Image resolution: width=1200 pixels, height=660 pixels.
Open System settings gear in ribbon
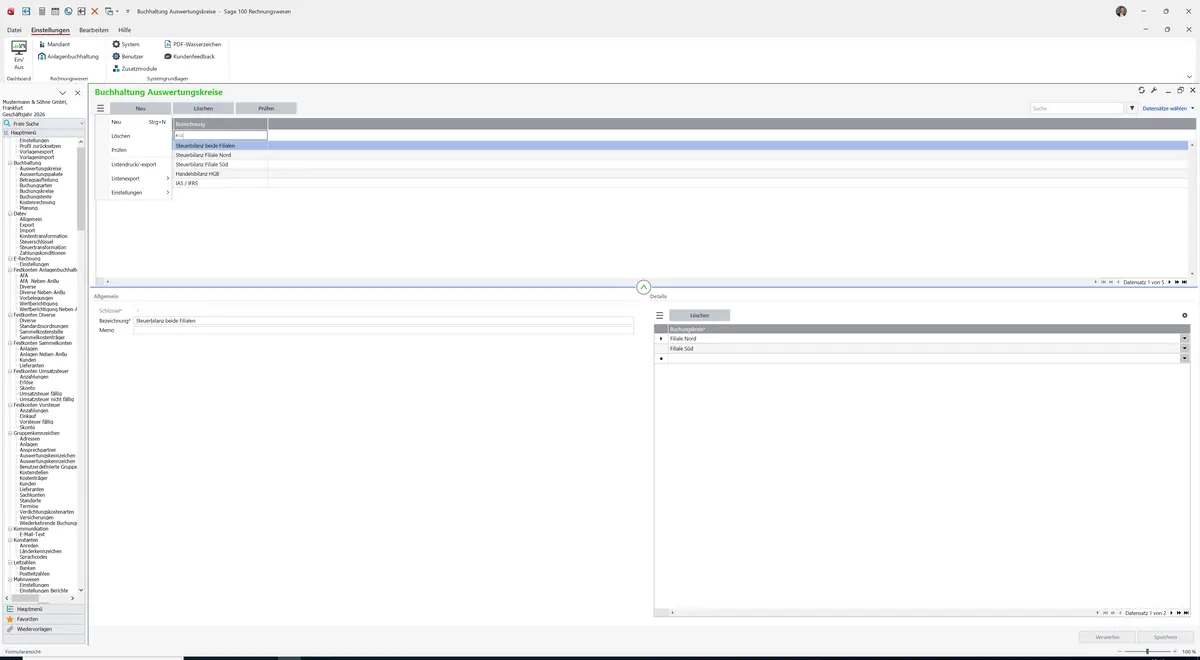(126, 44)
